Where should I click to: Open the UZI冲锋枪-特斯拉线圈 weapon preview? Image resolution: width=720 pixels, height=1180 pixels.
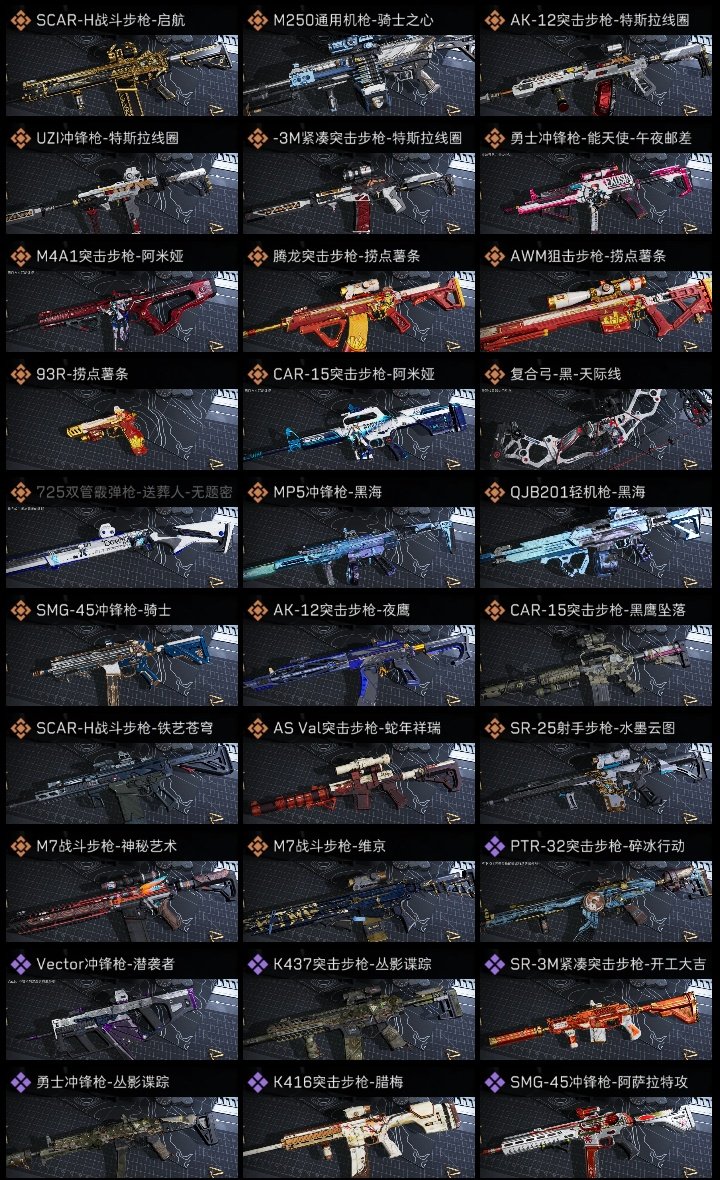click(x=122, y=193)
